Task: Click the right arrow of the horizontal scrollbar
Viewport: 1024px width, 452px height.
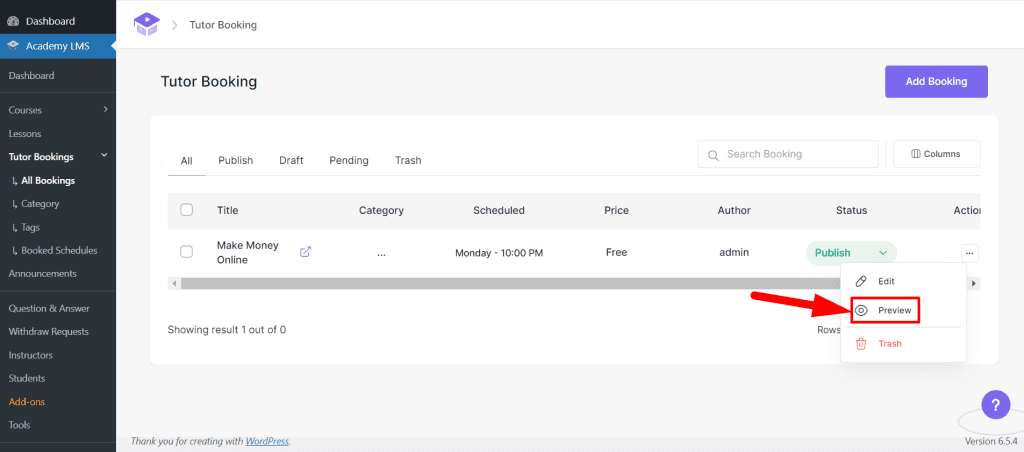Action: click(x=974, y=283)
